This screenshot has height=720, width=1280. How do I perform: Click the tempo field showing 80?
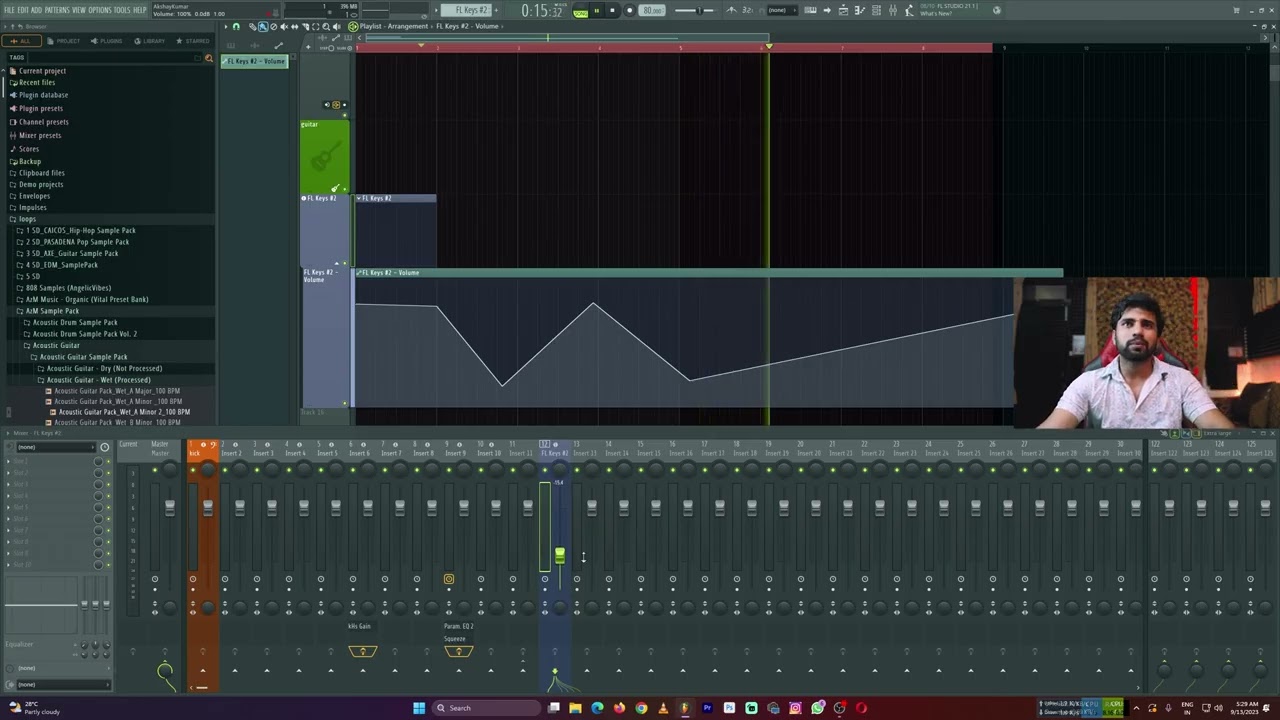652,11
